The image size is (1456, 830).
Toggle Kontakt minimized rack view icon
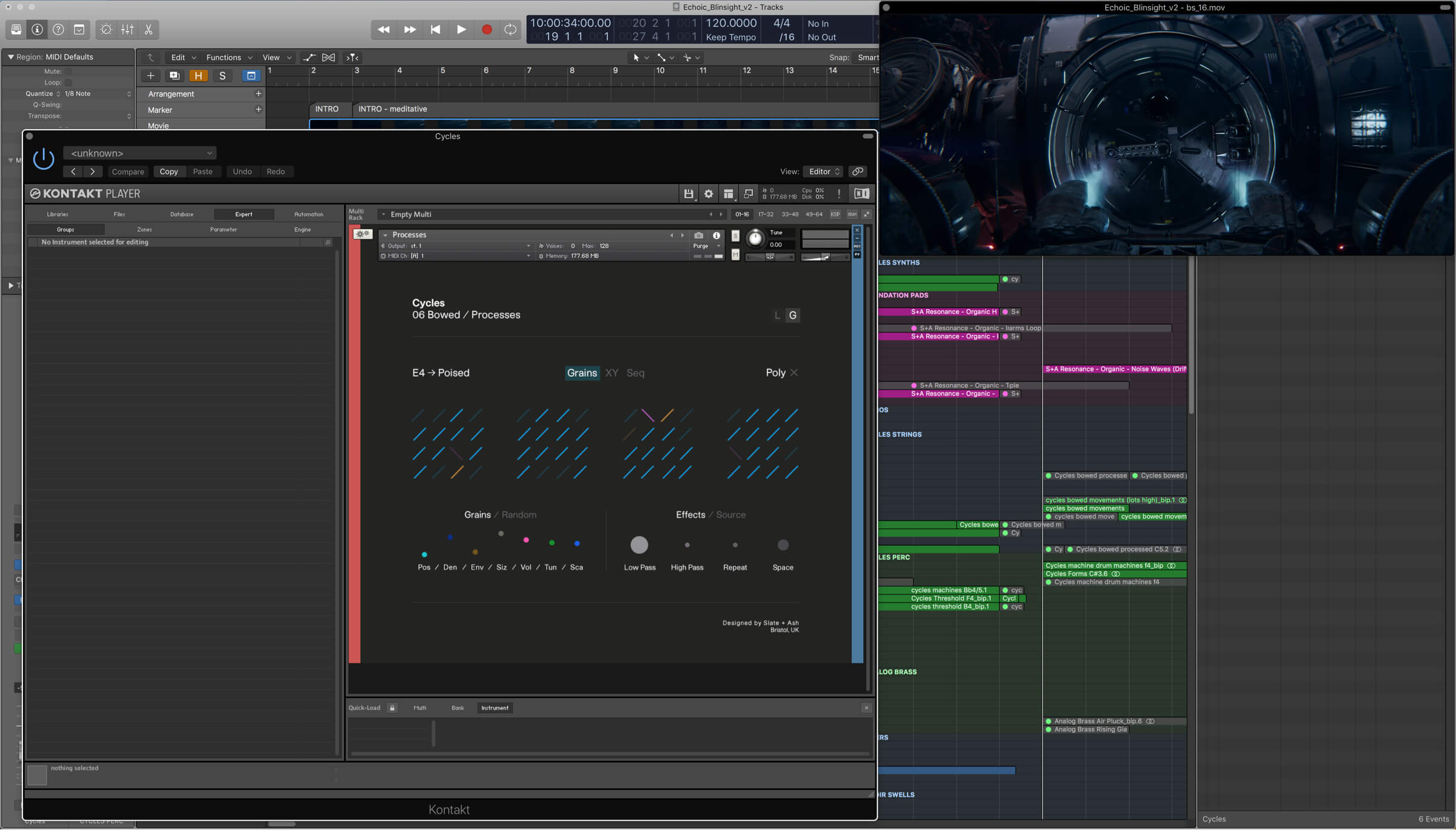coord(748,194)
